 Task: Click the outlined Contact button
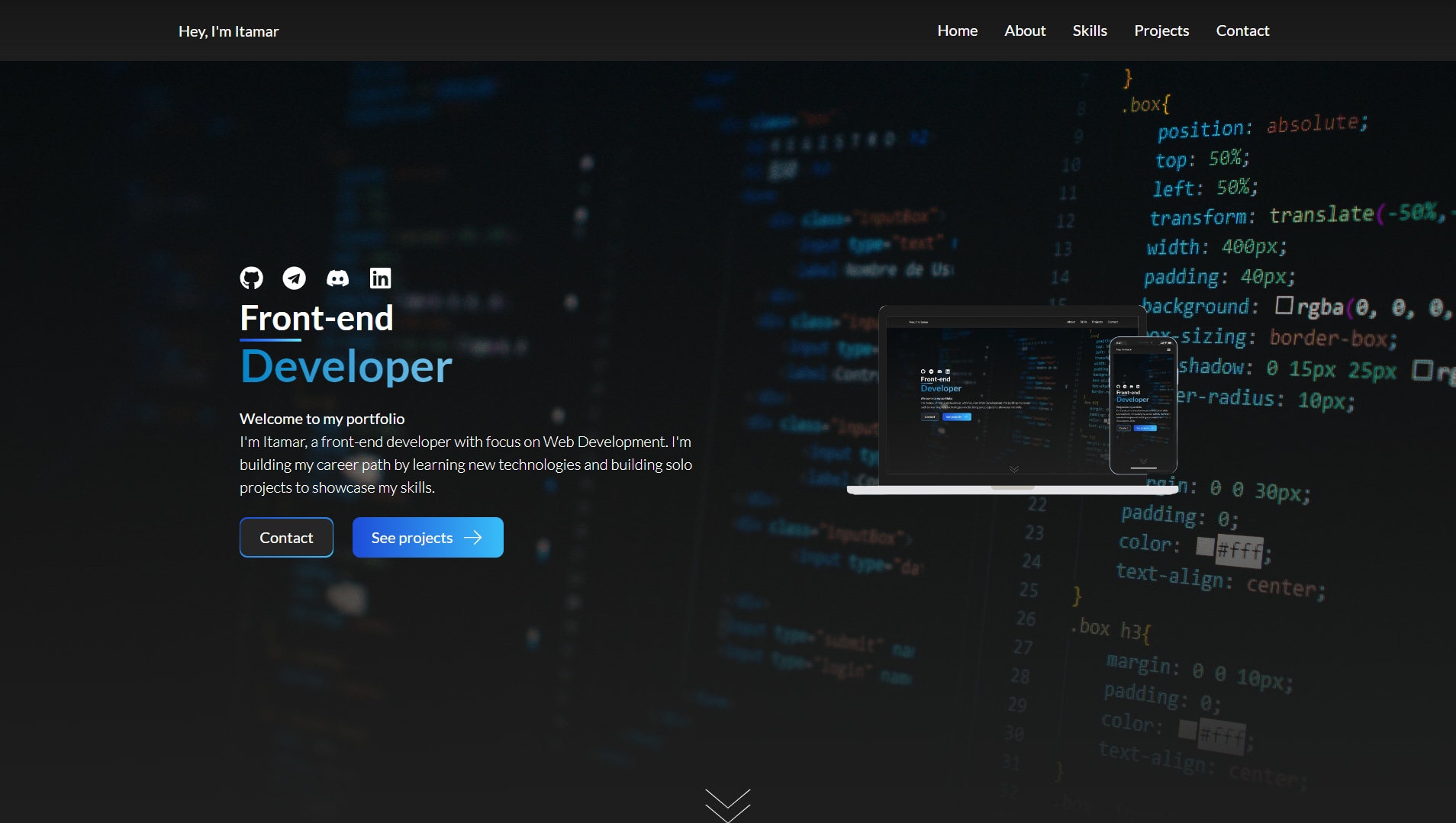(286, 538)
